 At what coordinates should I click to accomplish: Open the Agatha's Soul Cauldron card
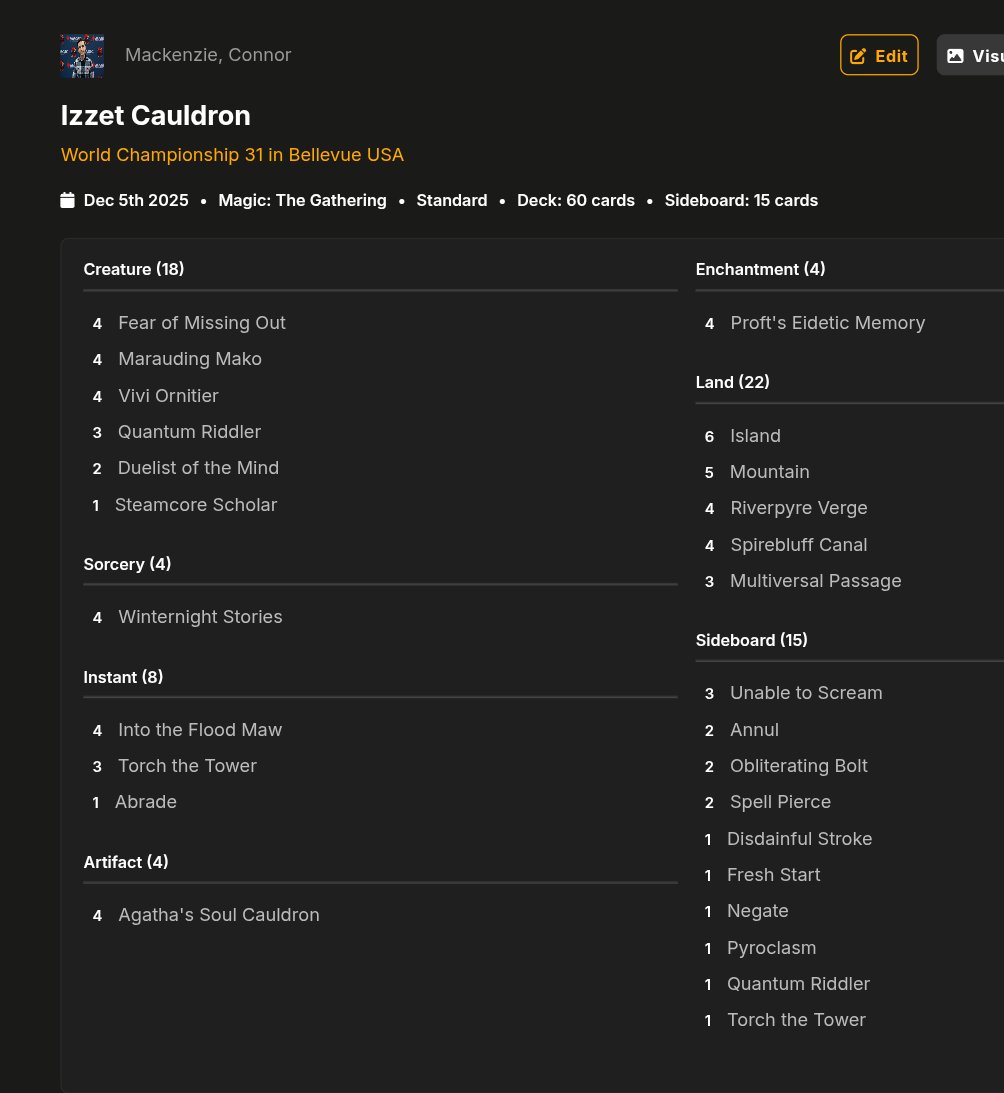click(x=218, y=915)
